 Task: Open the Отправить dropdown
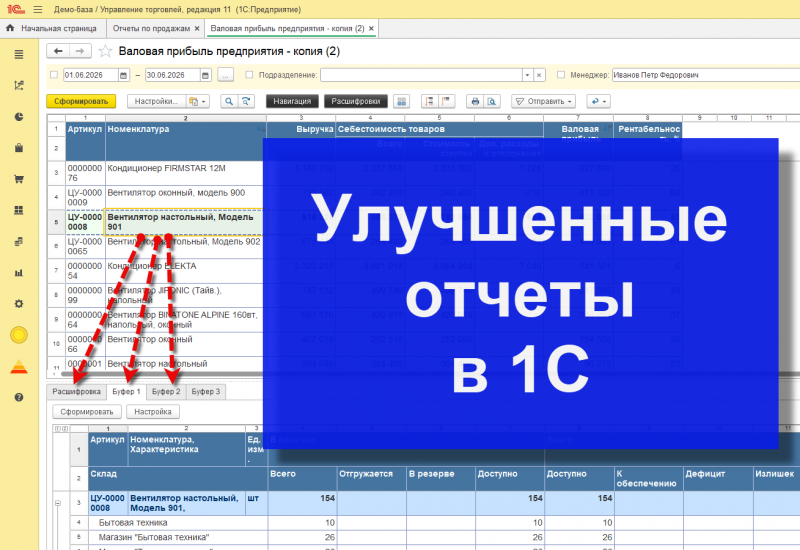[x=543, y=101]
